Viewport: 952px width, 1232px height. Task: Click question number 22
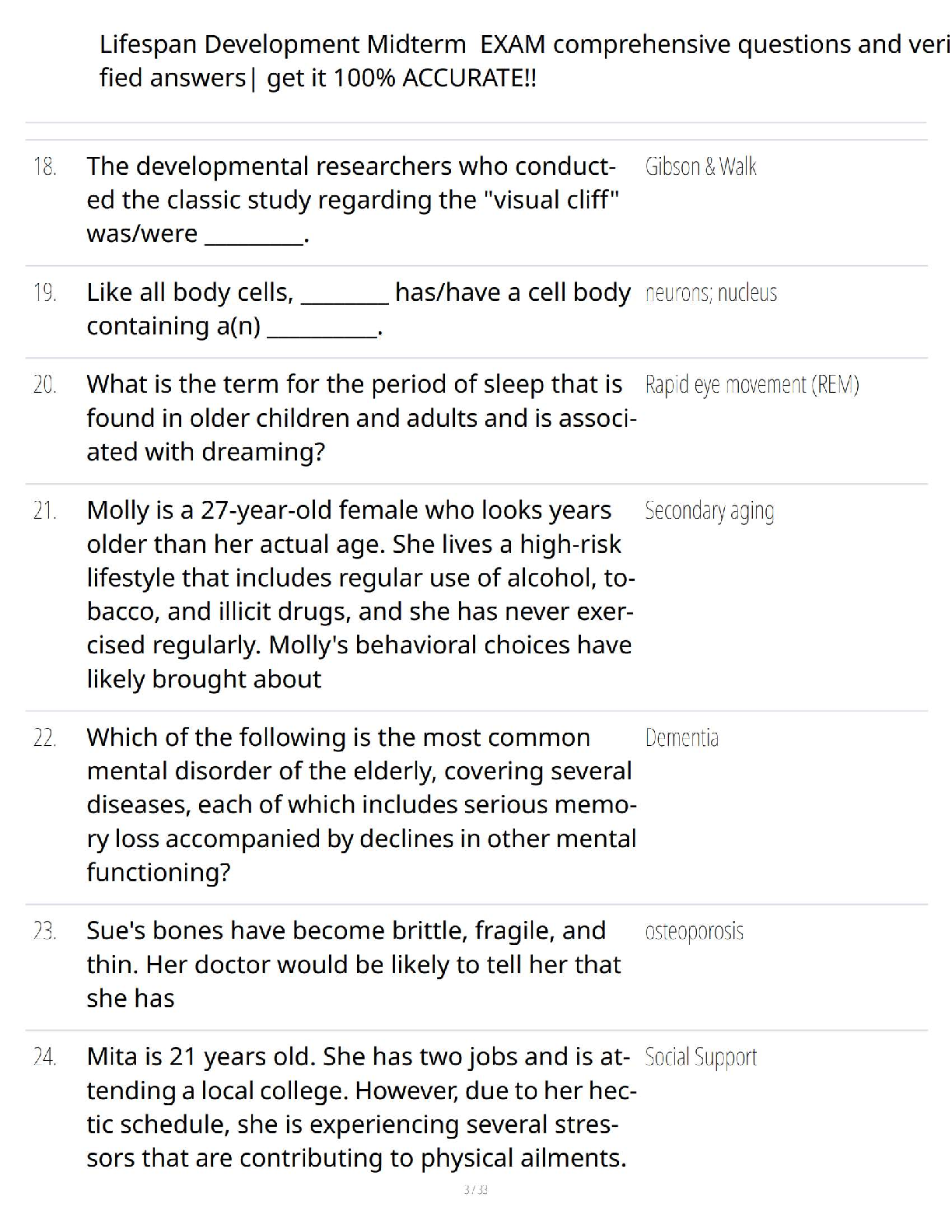(45, 738)
